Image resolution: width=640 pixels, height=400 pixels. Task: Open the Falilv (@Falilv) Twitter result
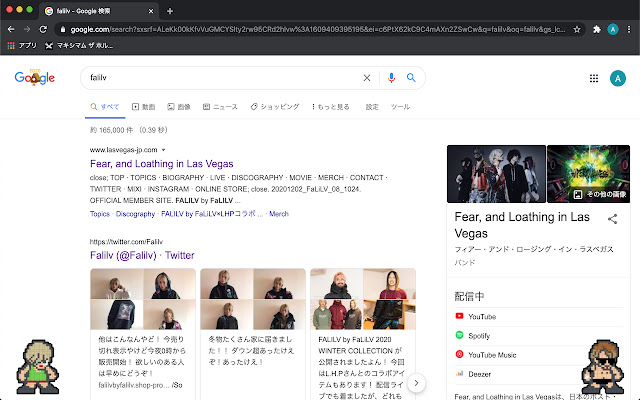pyautogui.click(x=142, y=255)
